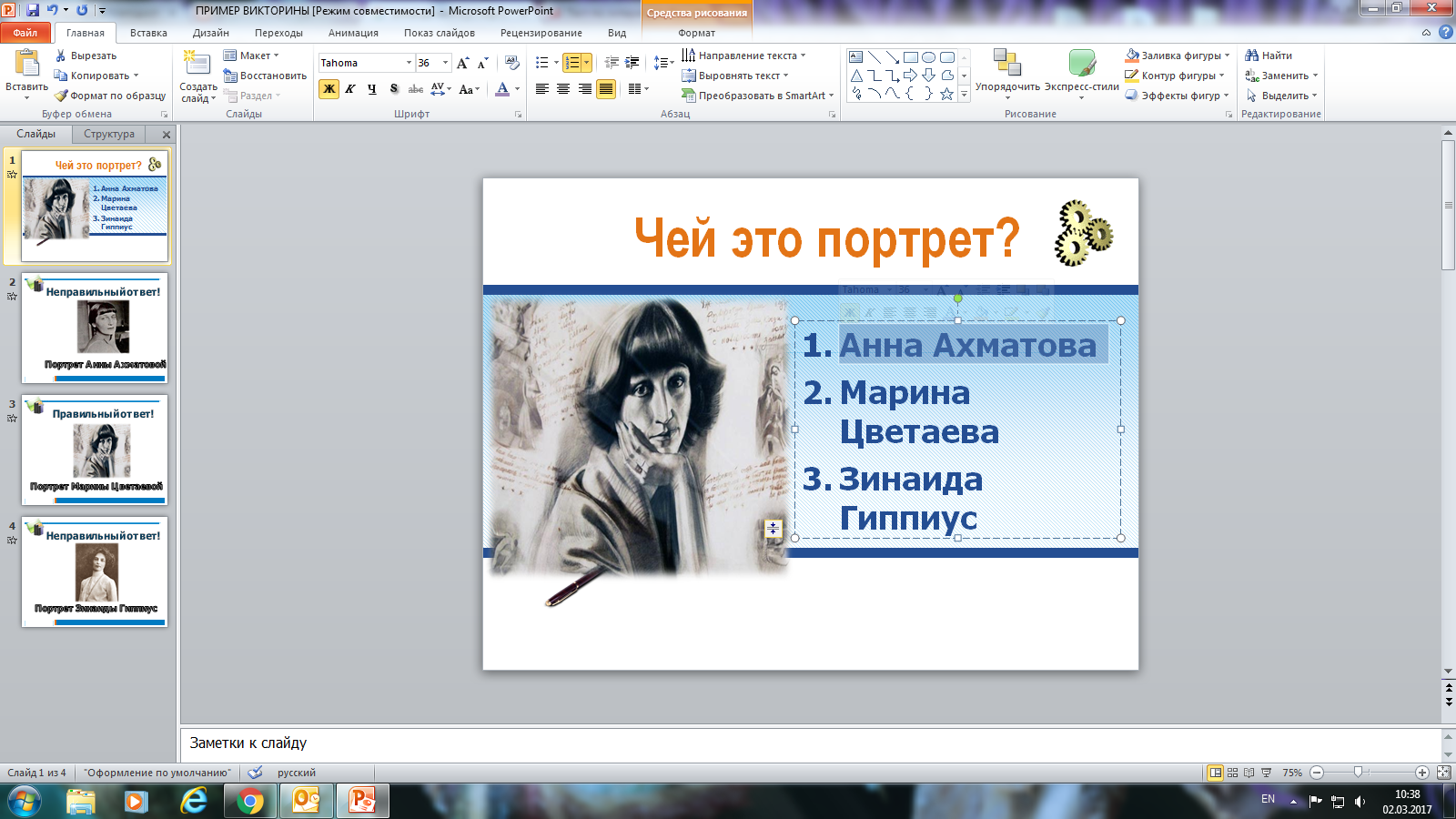Click the Format Painter brush icon
This screenshot has height=819, width=1456.
click(61, 96)
